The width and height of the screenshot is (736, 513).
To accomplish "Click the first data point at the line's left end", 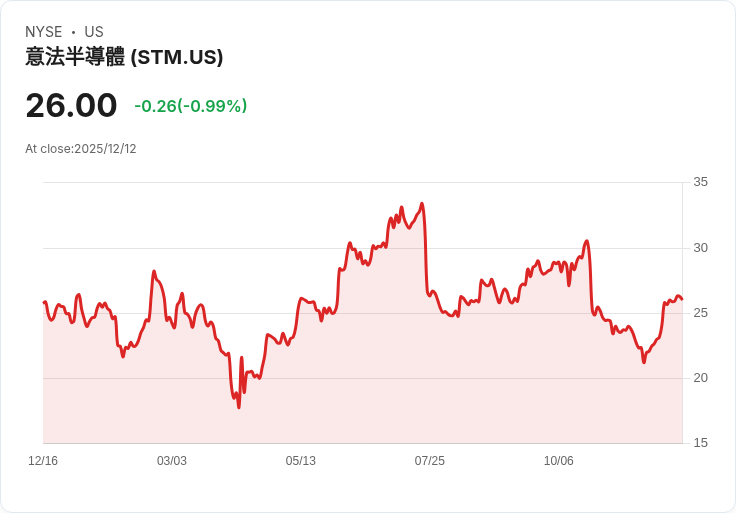I will click(44, 302).
